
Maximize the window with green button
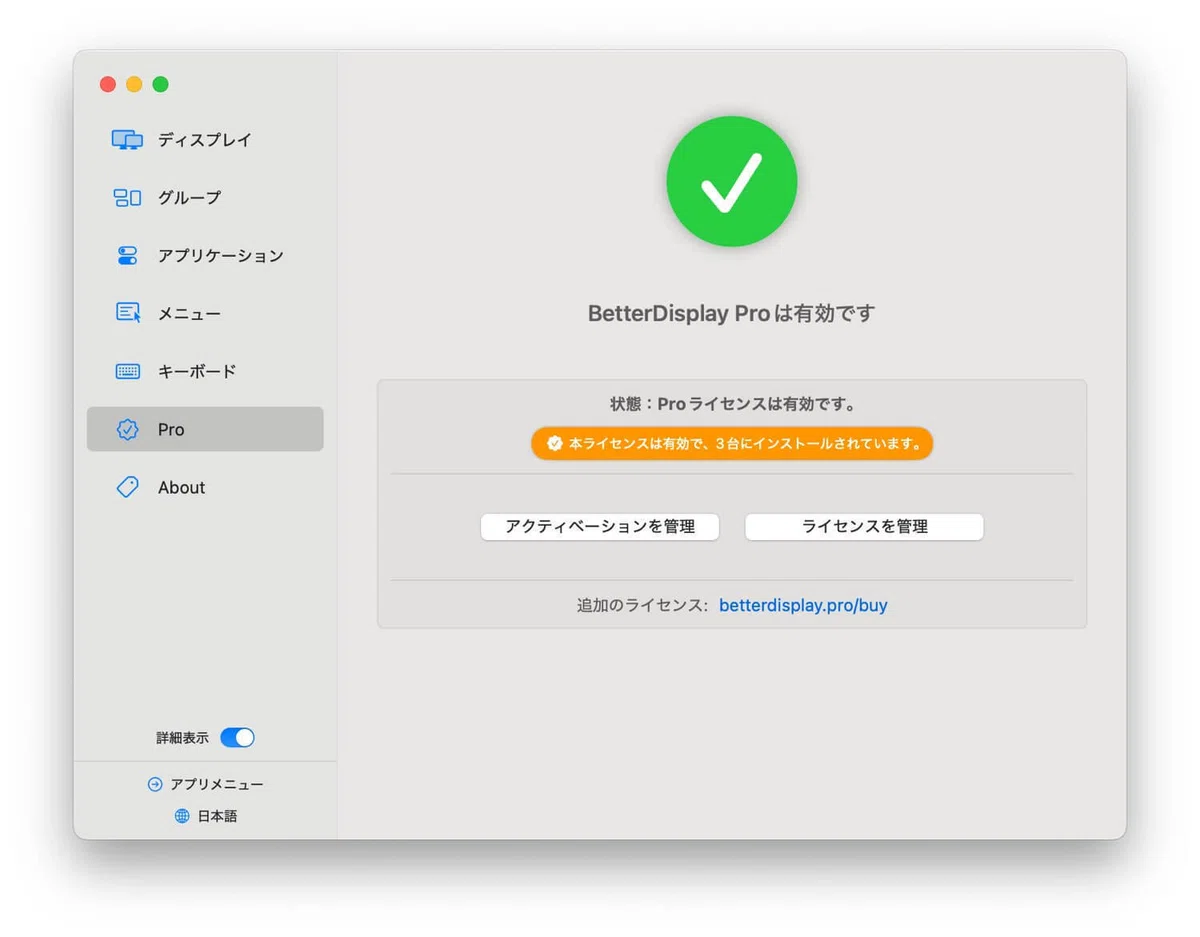coord(160,84)
